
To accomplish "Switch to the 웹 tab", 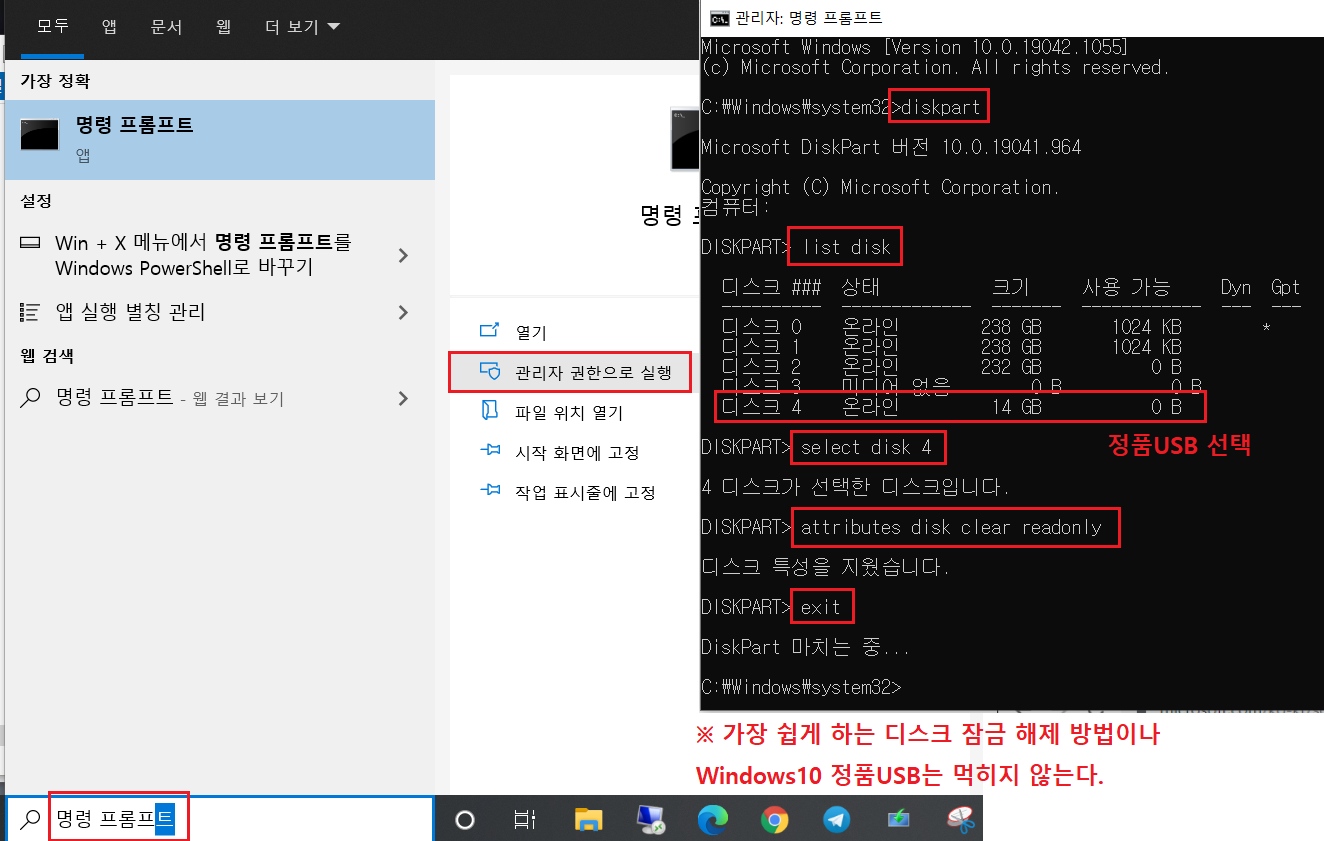I will [x=224, y=27].
